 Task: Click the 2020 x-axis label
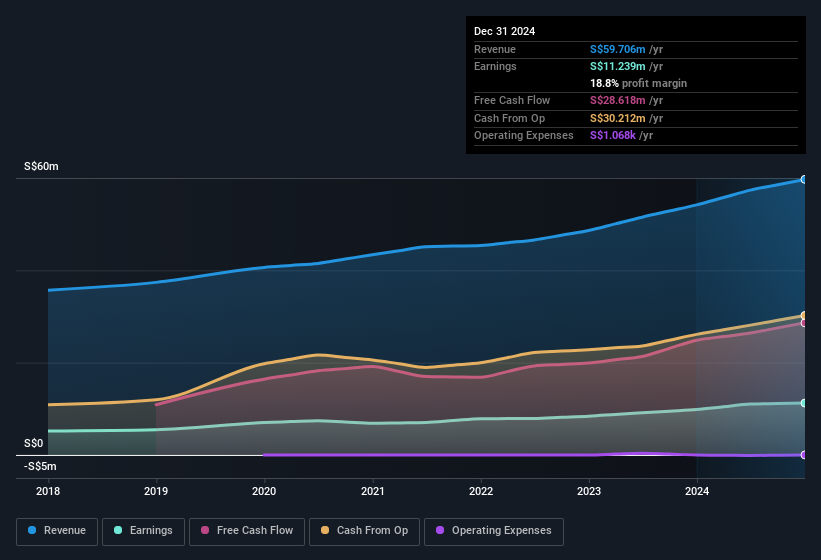[x=264, y=491]
